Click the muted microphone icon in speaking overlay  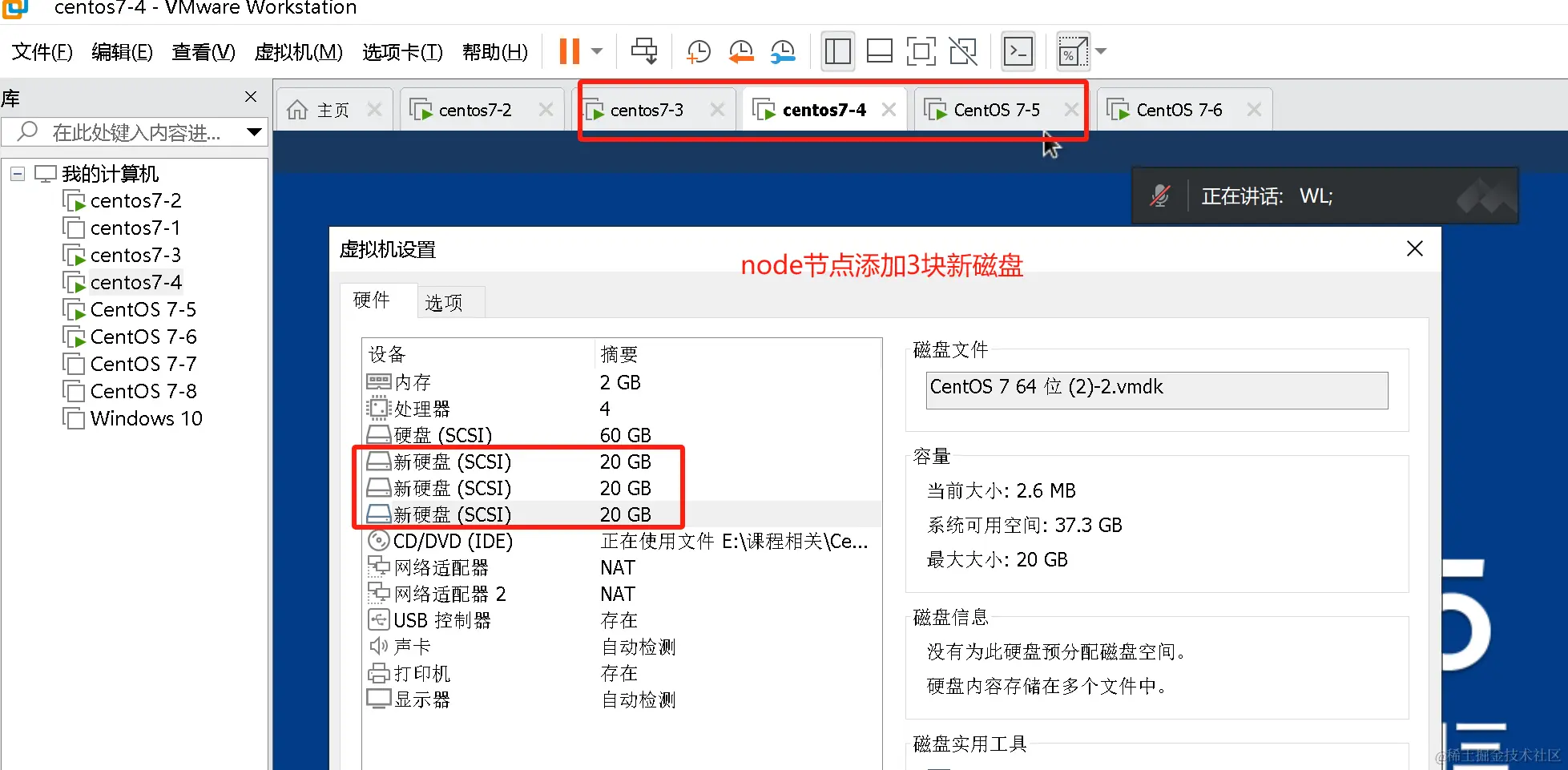point(1159,196)
